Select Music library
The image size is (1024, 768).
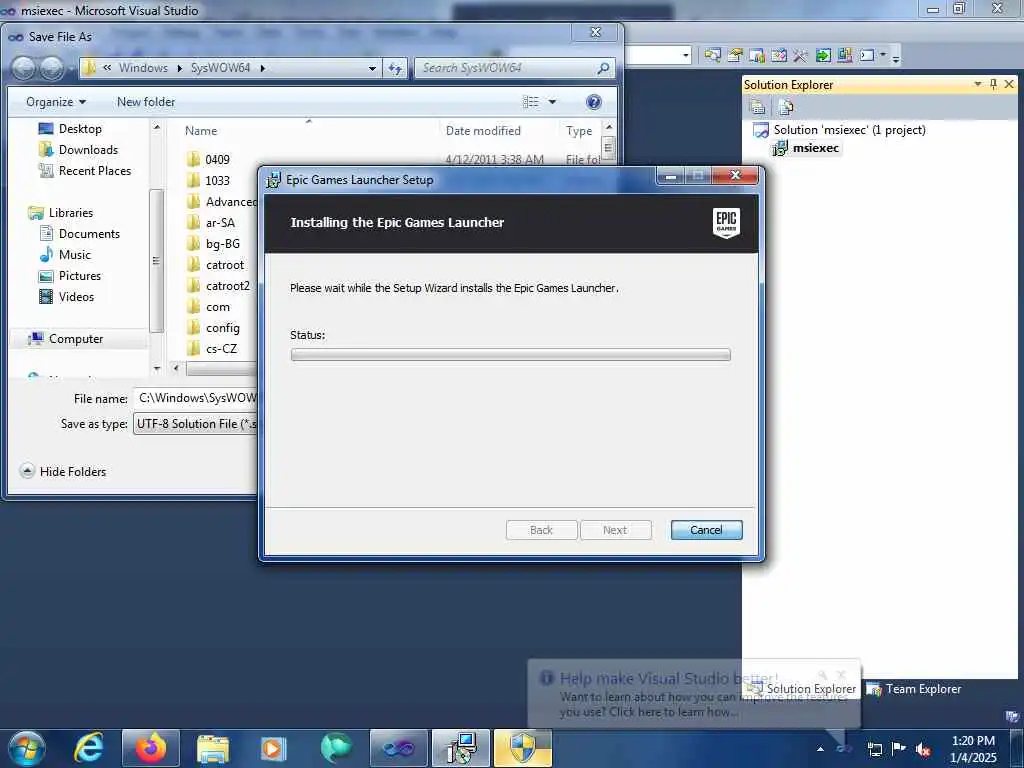pos(65,255)
